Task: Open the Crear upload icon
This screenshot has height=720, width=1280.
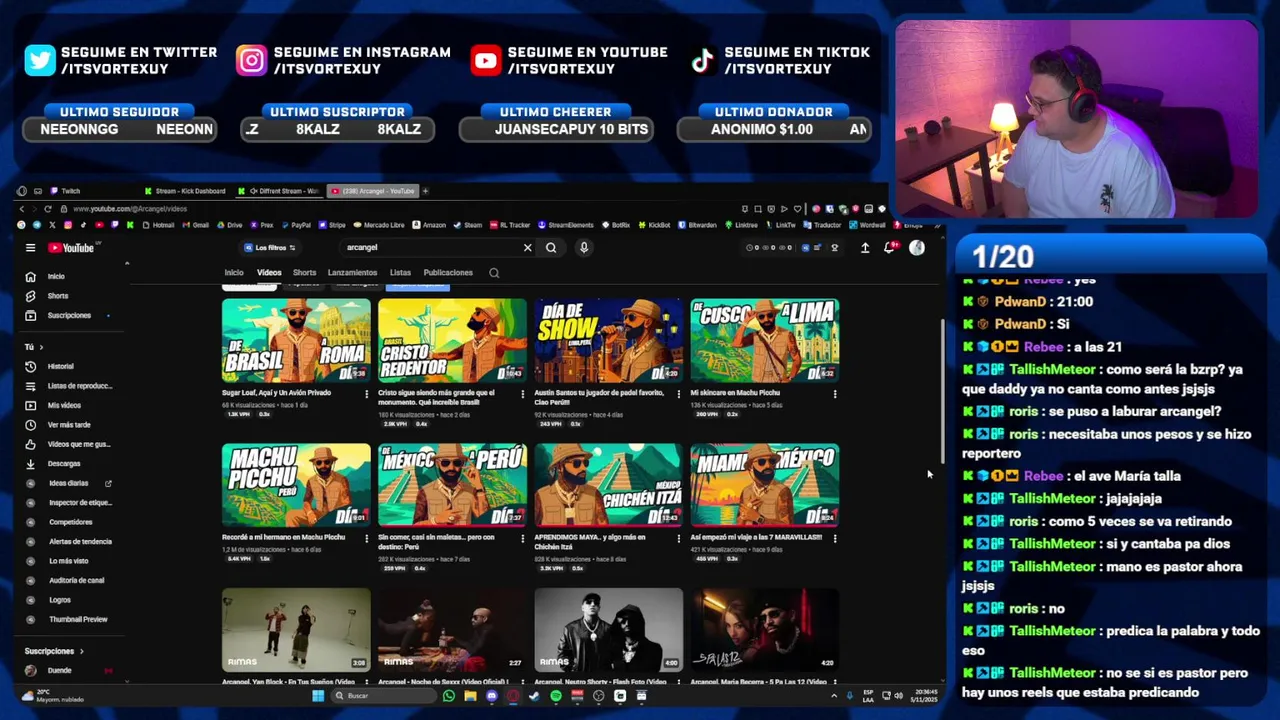Action: click(865, 248)
